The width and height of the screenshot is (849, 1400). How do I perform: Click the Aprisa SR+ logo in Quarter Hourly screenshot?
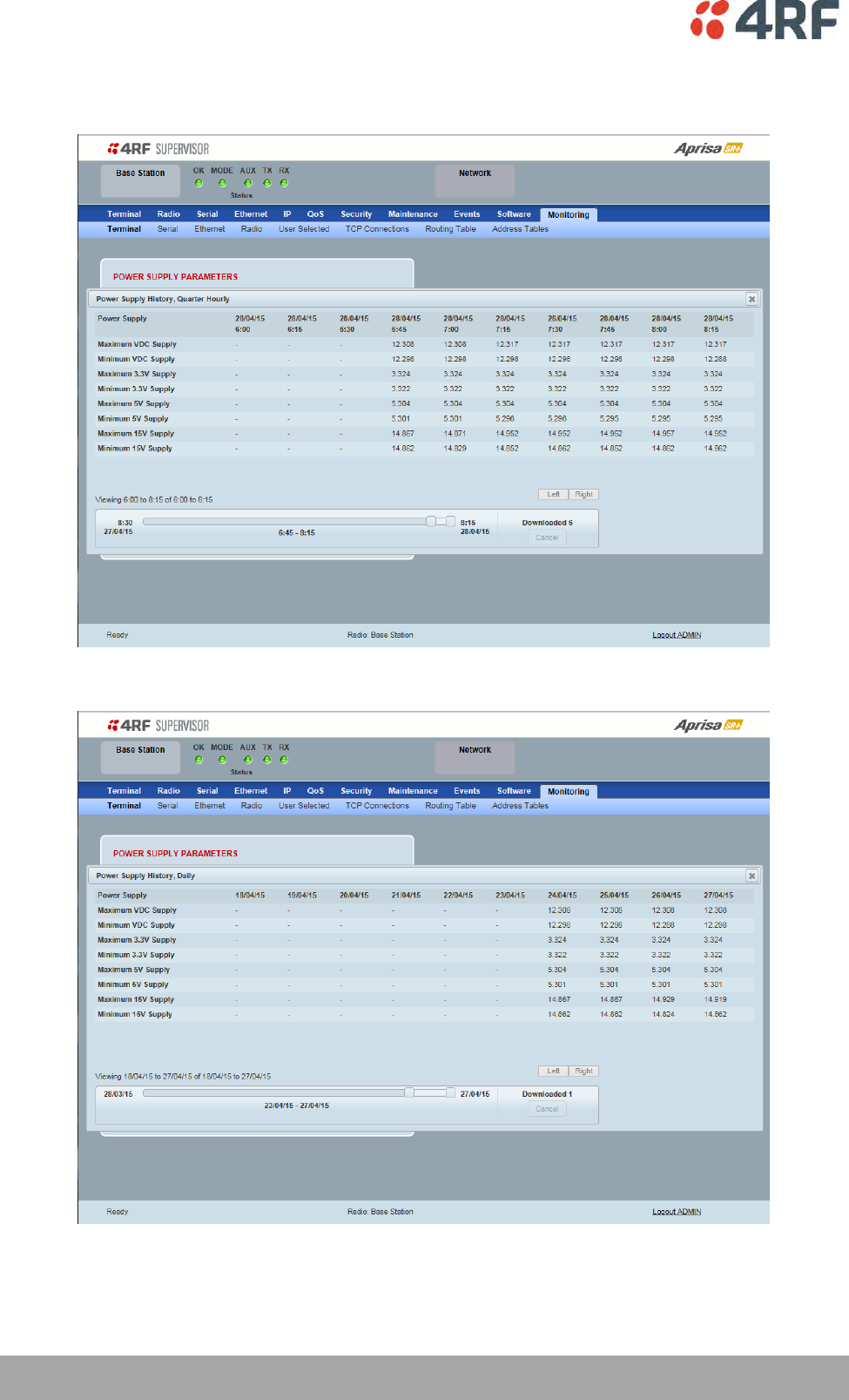[708, 149]
